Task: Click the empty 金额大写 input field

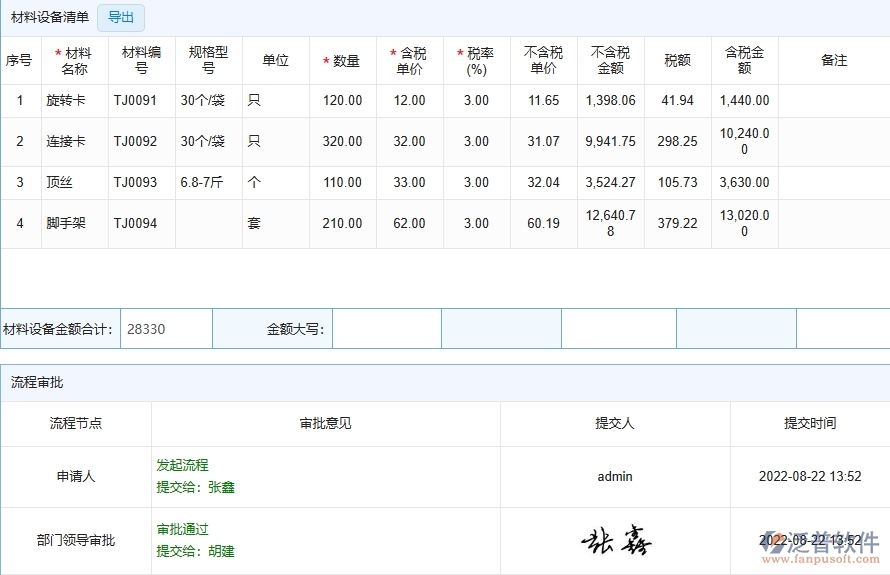Action: [x=387, y=329]
